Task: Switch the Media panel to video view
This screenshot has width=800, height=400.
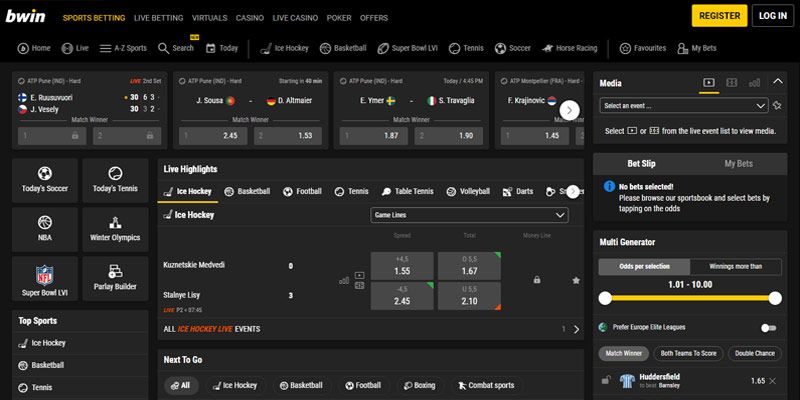Action: 709,82
